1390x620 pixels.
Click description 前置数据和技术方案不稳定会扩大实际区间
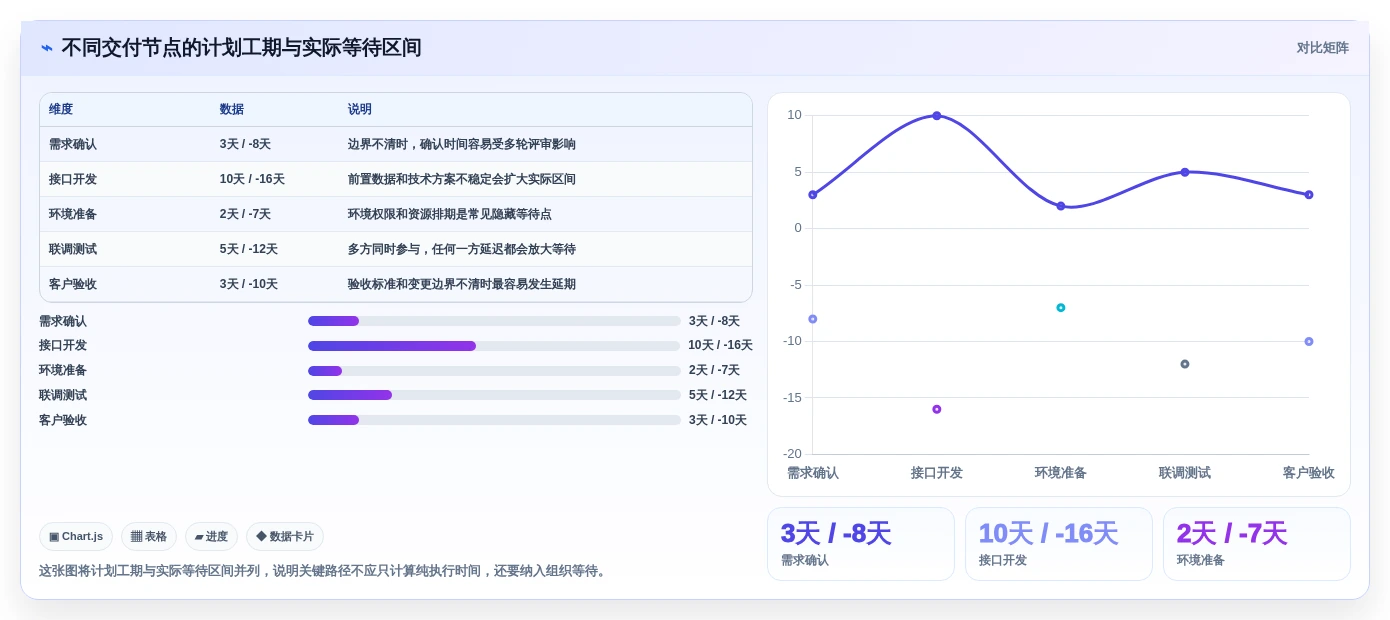(x=462, y=179)
